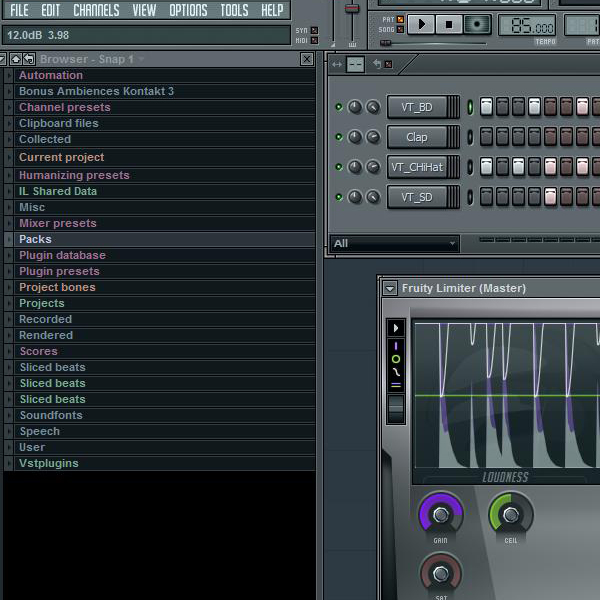Mute the VT_SD channel LED
600x600 pixels.
[339, 197]
